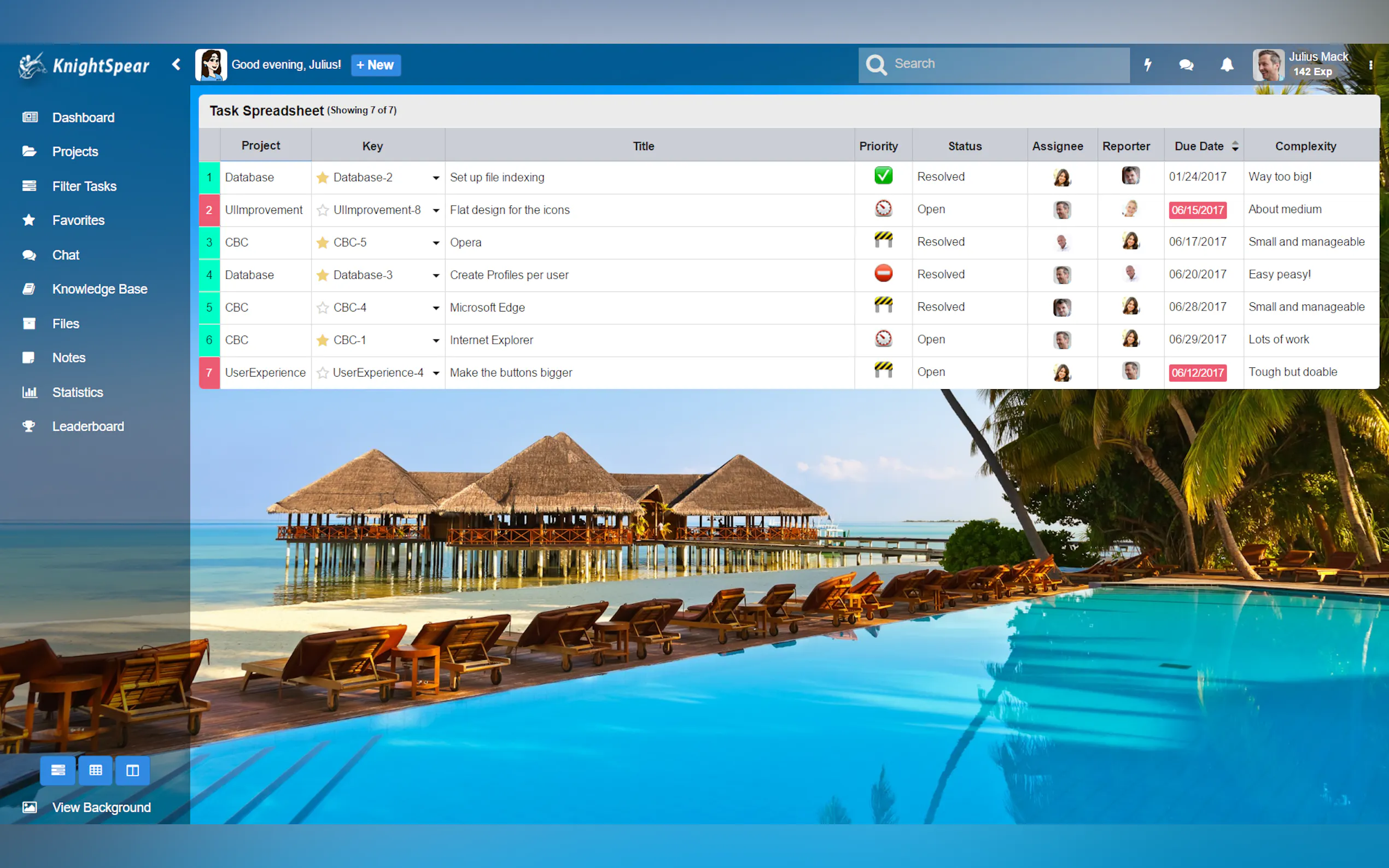Sort by the Due Date column arrows
The height and width of the screenshot is (868, 1389).
(x=1235, y=146)
